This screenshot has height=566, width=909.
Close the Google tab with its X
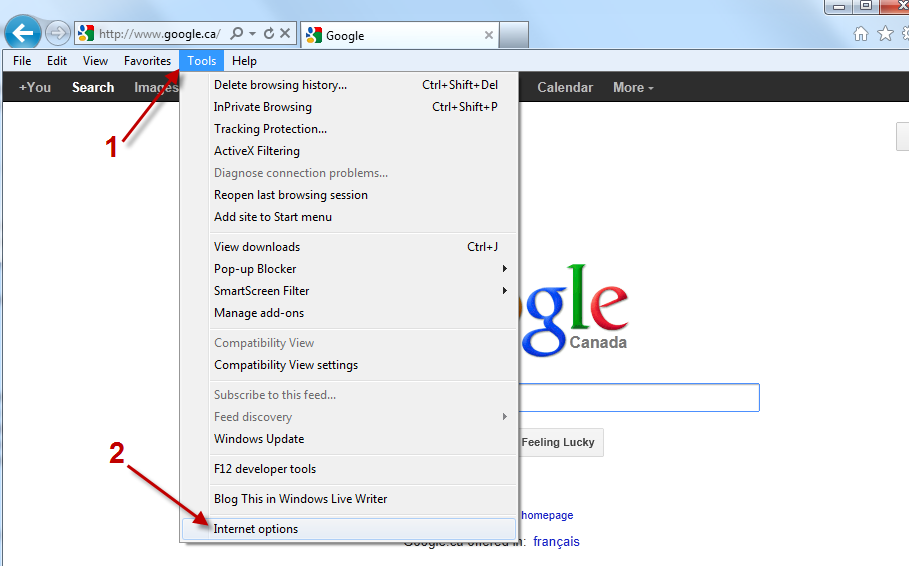[x=489, y=35]
